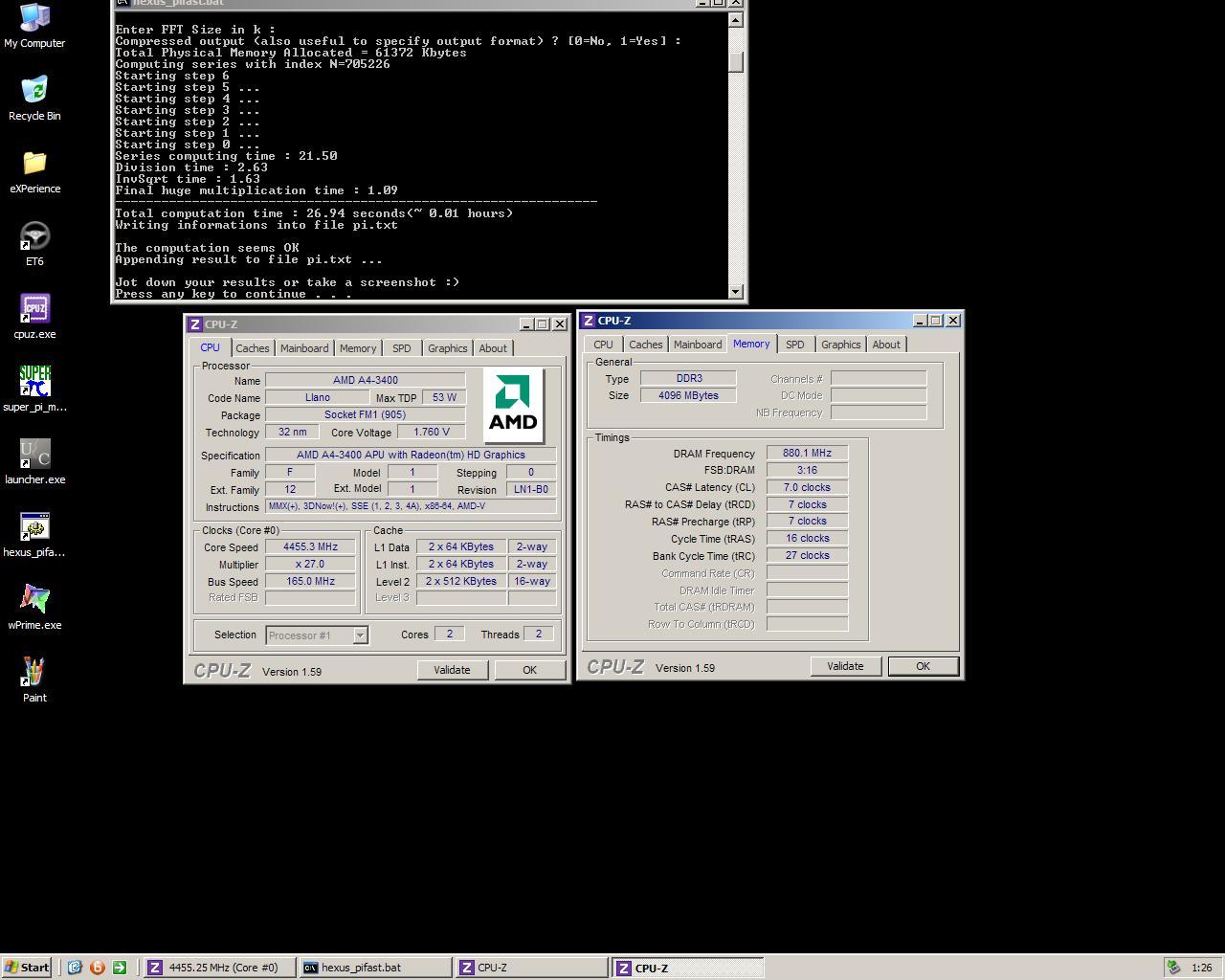Click the memory Size 4096 MBytes value
The height and width of the screenshot is (980, 1225).
coord(688,395)
